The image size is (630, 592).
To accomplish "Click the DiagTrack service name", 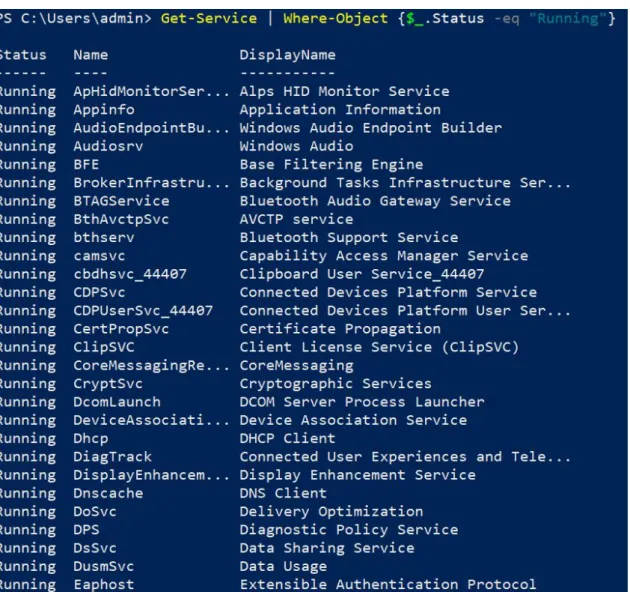I will (112, 457).
